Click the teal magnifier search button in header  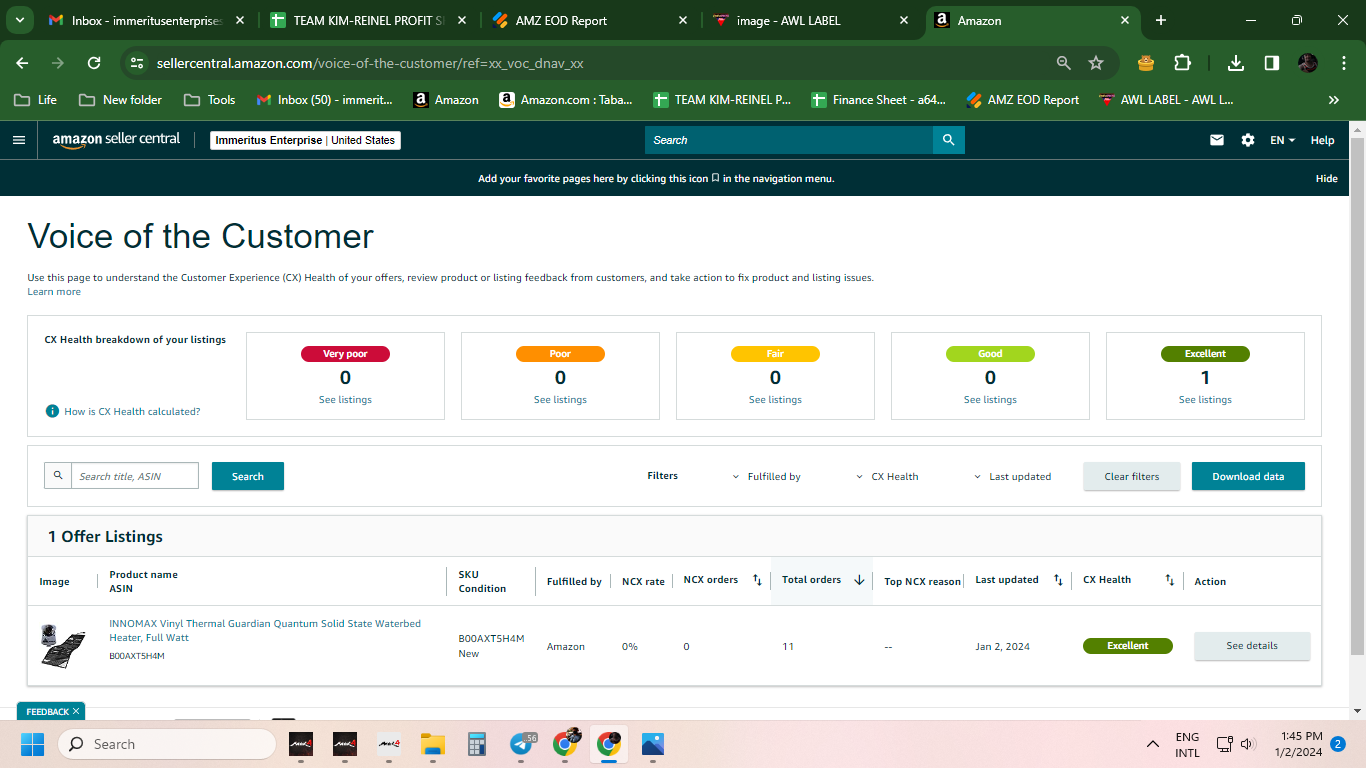[949, 140]
